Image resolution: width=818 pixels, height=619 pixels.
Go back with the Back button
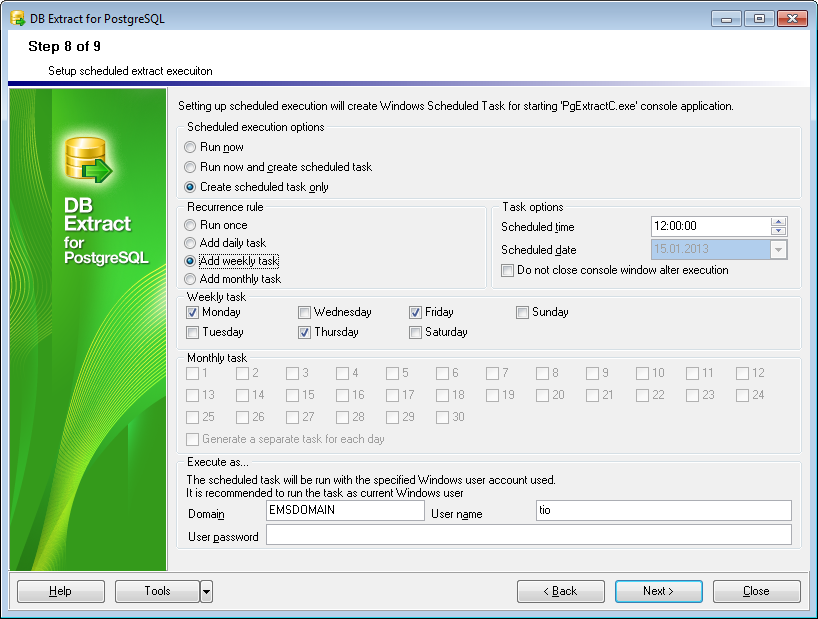click(x=561, y=591)
